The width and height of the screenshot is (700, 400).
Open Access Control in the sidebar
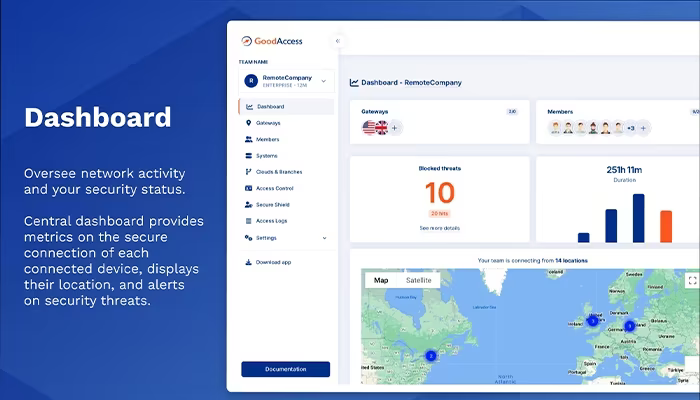[275, 188]
